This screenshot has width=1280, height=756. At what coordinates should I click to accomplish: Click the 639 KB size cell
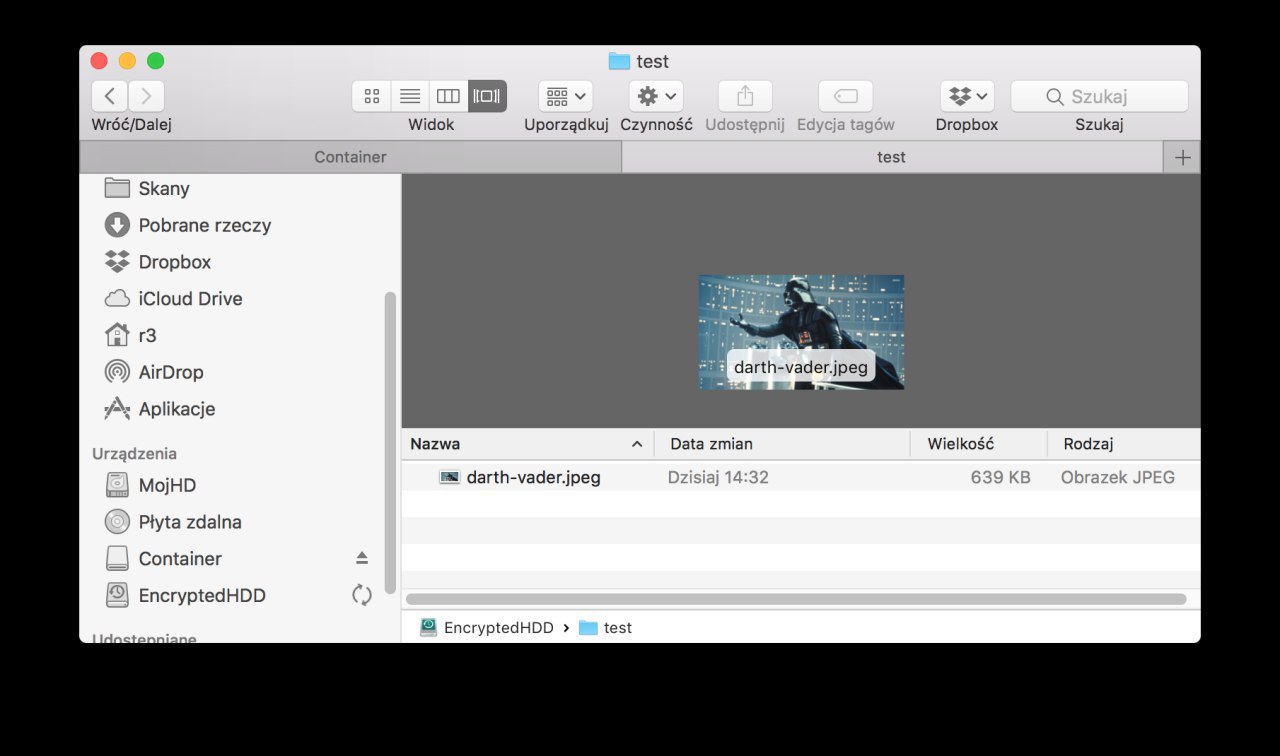click(x=1000, y=477)
